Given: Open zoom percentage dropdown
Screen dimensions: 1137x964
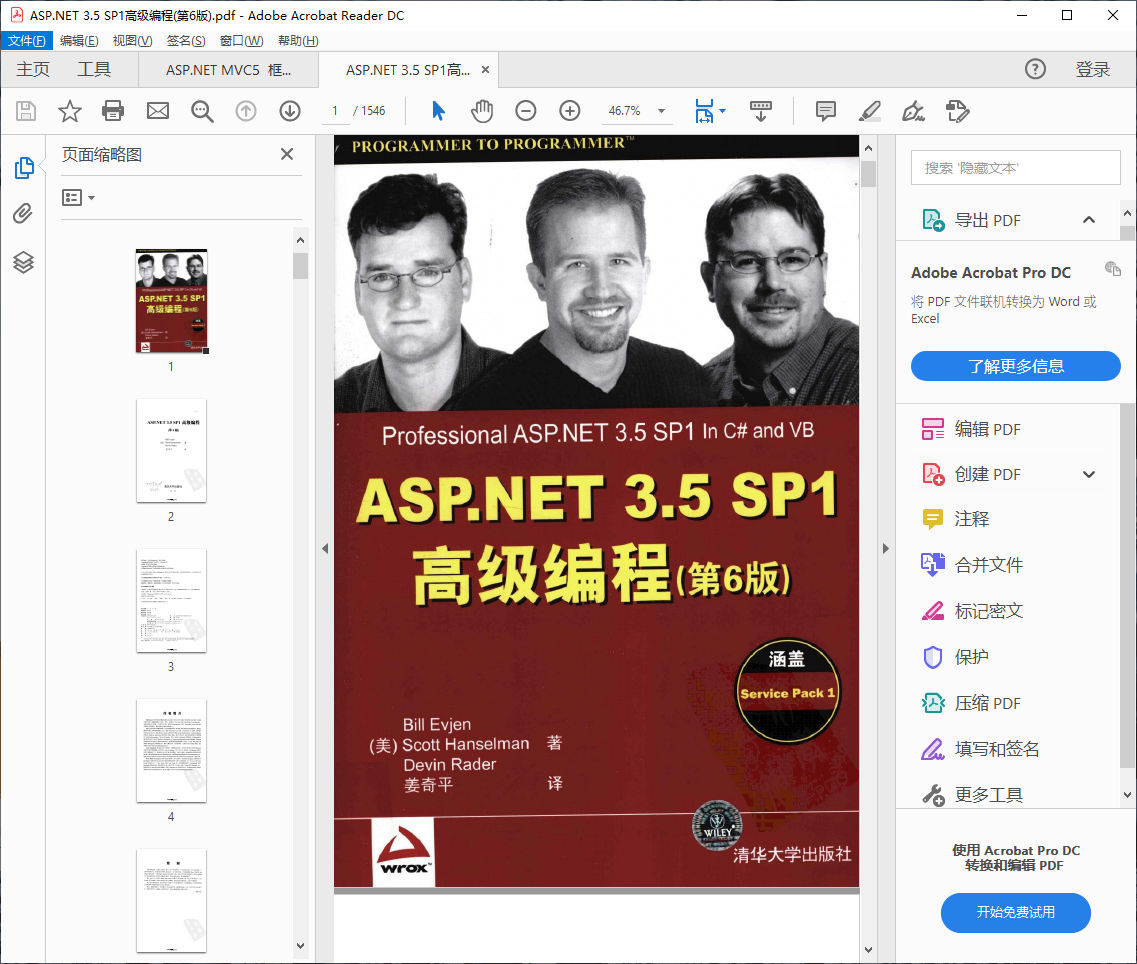Looking at the screenshot, I should [x=661, y=111].
